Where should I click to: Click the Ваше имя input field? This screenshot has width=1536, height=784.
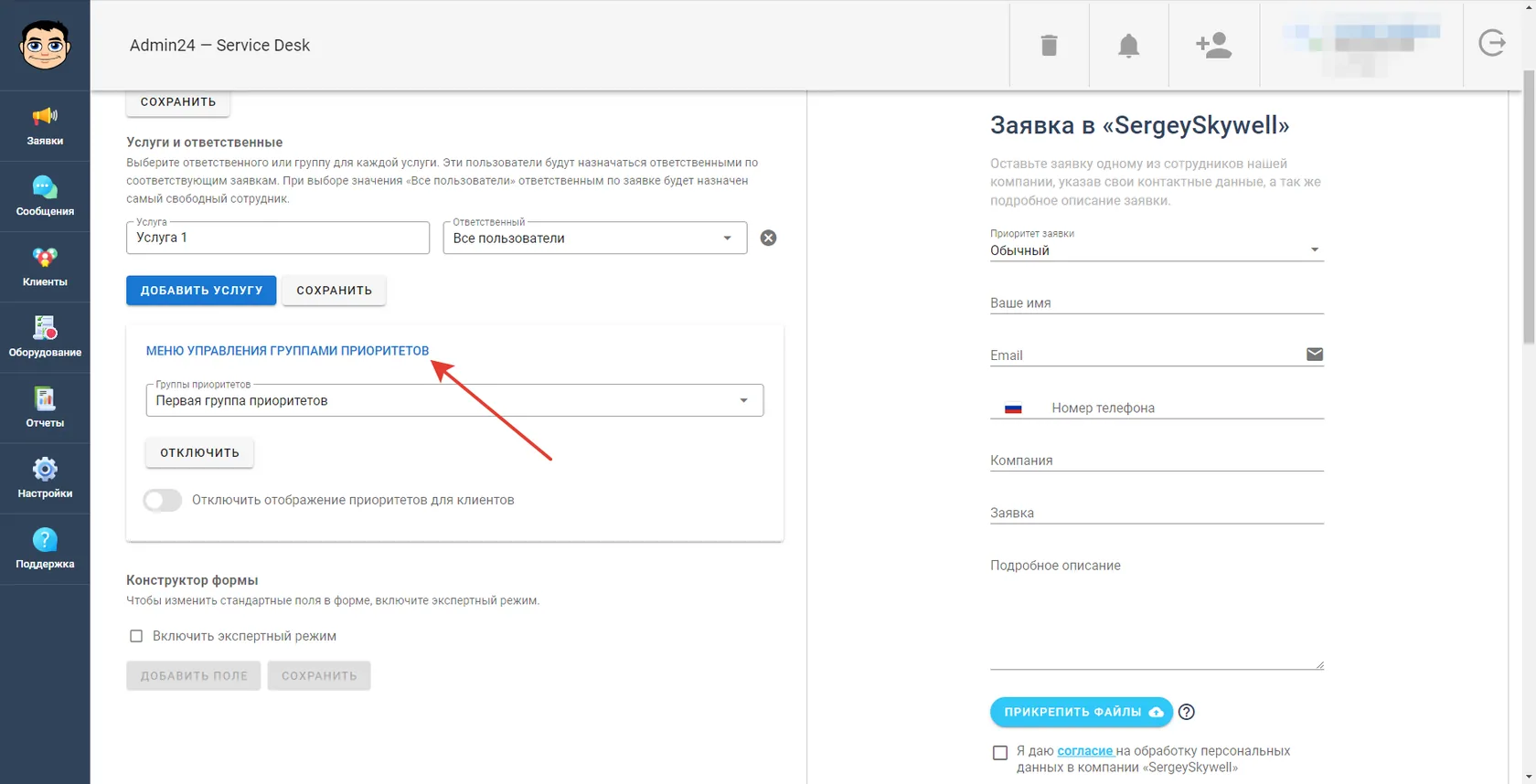pos(1157,302)
